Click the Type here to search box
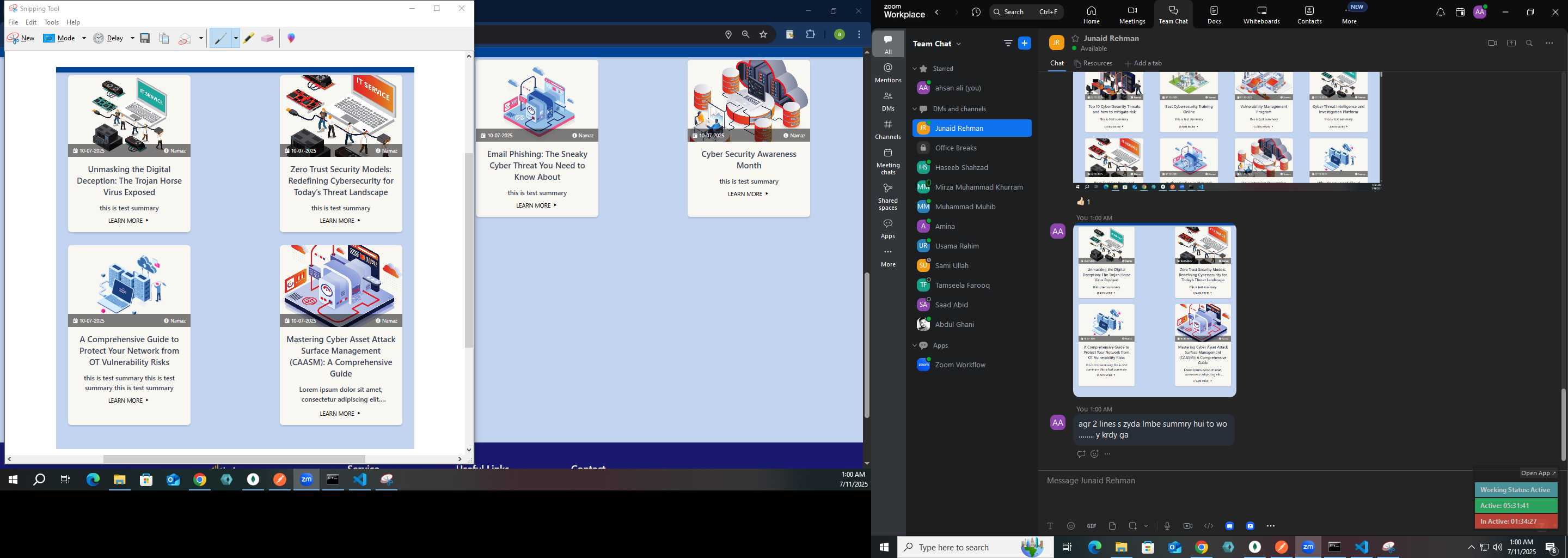The image size is (1568, 558). pyautogui.click(x=976, y=547)
